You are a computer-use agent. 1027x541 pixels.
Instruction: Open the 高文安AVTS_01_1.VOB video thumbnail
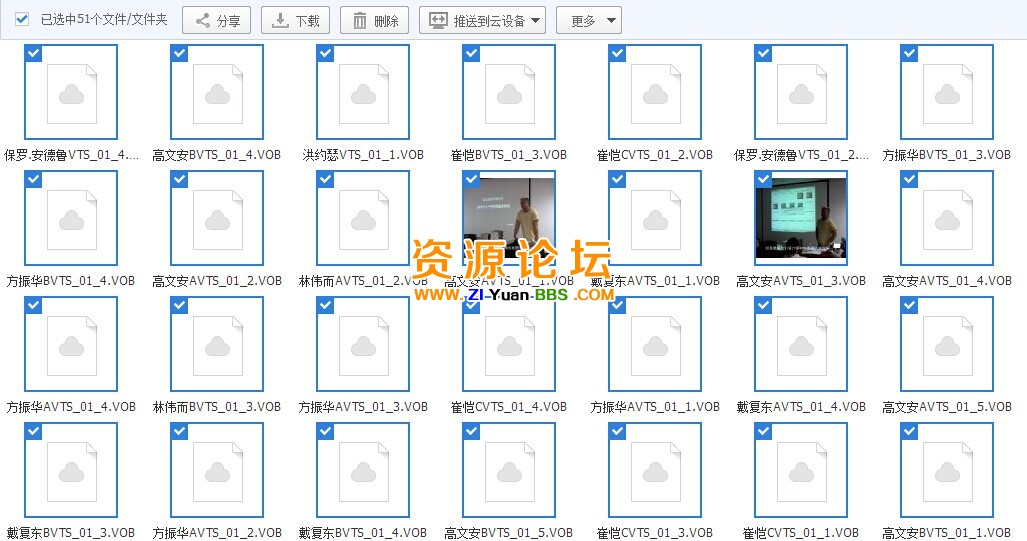click(509, 218)
